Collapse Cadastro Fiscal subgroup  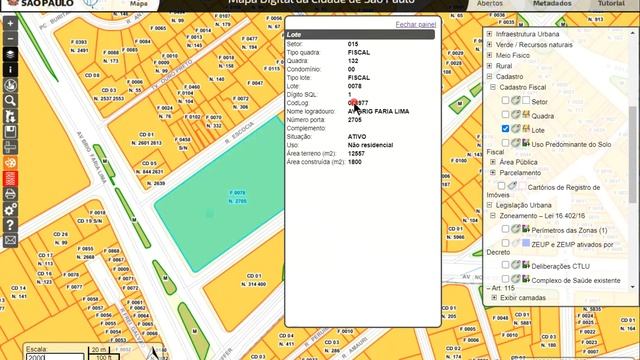click(493, 87)
